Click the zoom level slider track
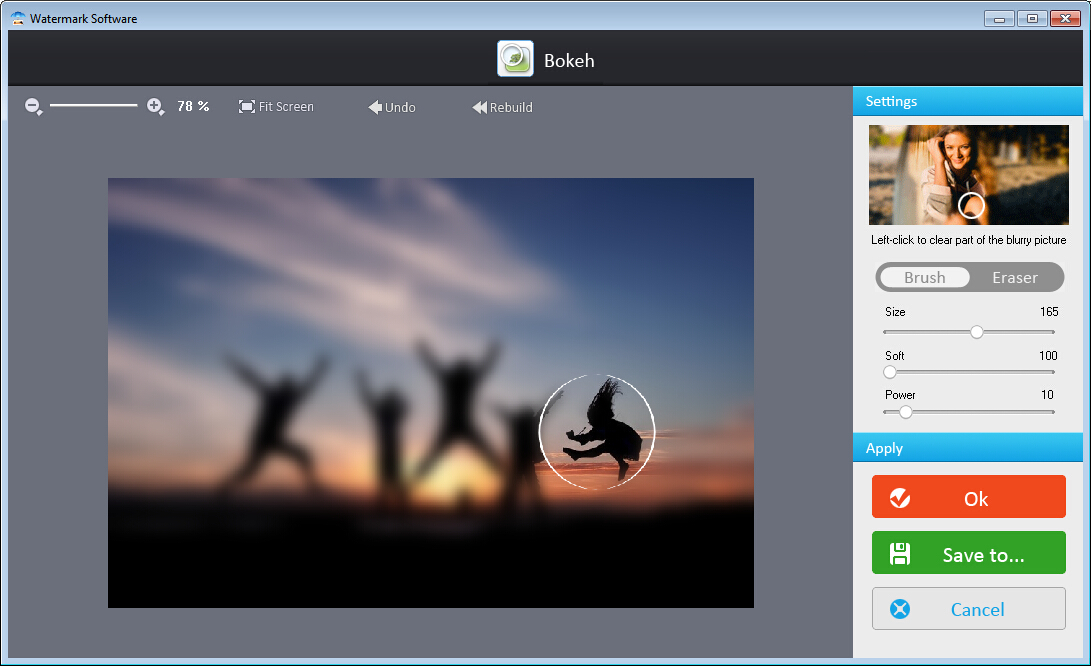This screenshot has width=1091, height=666. (94, 106)
